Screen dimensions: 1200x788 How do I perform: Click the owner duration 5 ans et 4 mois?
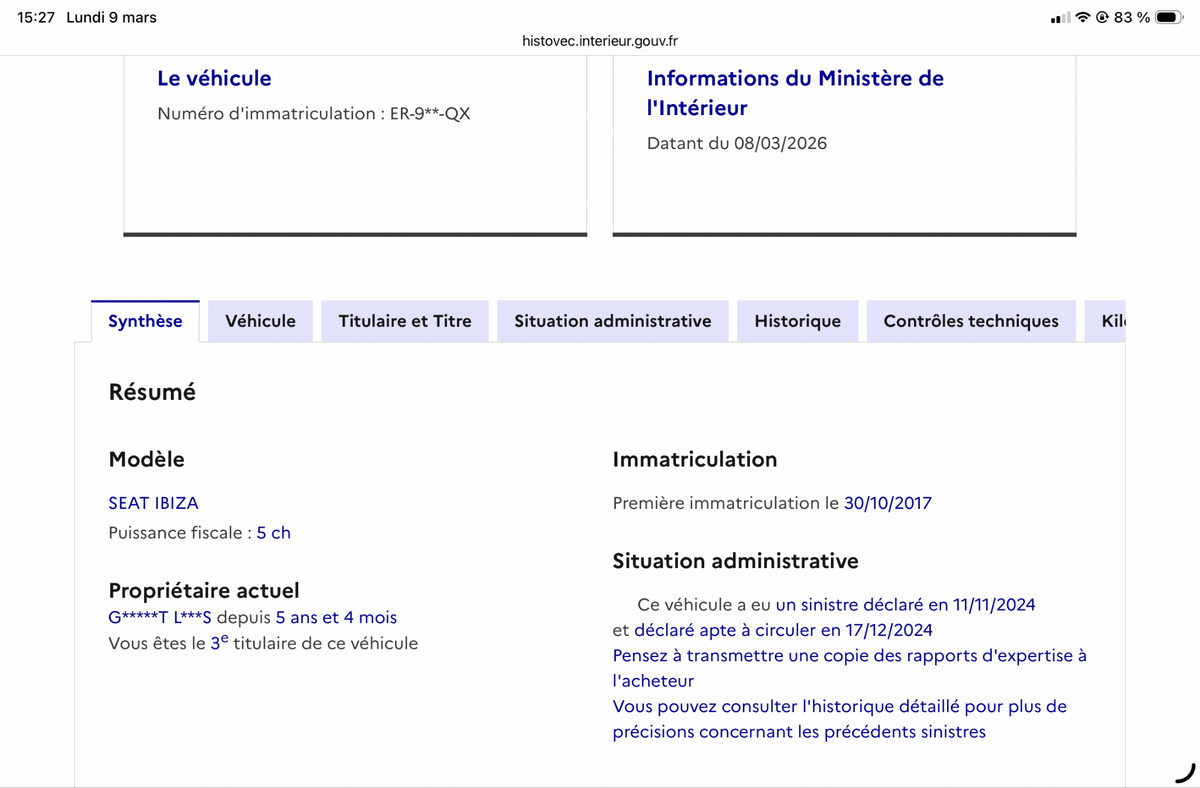click(x=336, y=618)
